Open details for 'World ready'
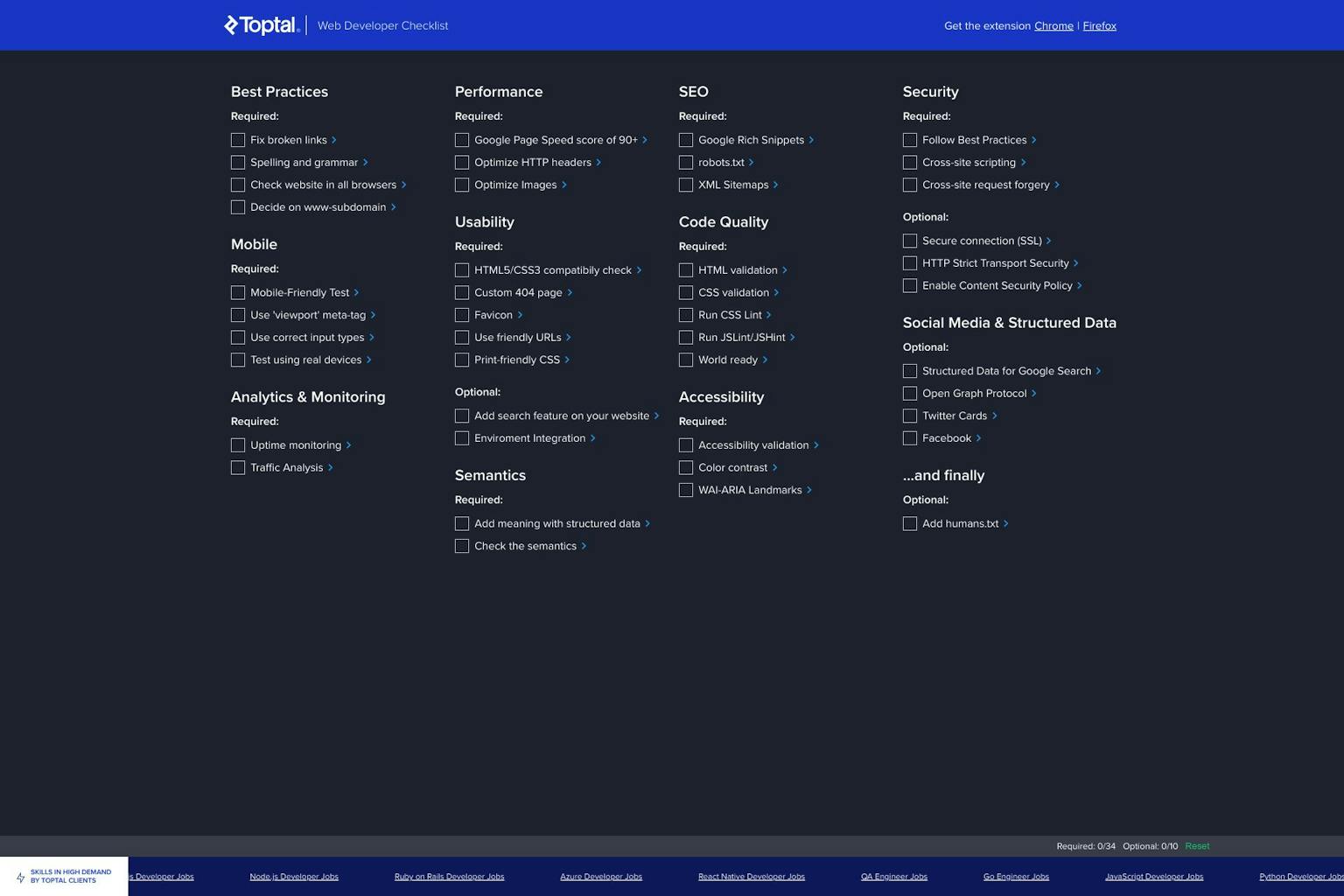Image resolution: width=1344 pixels, height=896 pixels. 763,360
